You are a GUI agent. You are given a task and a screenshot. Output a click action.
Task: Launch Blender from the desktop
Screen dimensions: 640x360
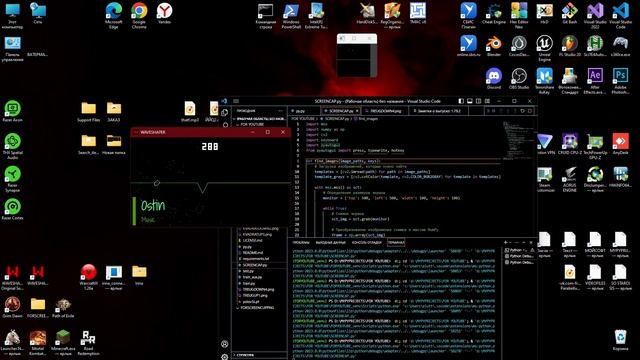(493, 46)
